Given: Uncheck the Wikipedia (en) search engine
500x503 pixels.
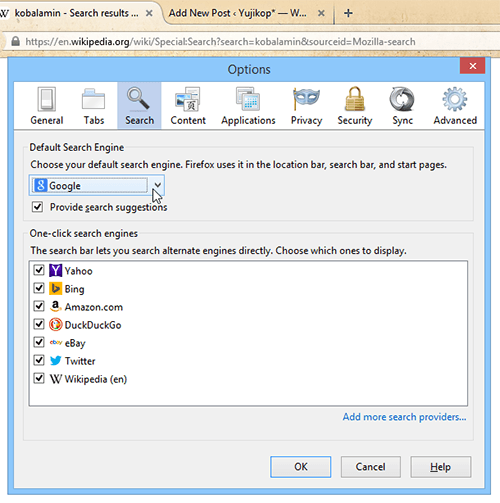Looking at the screenshot, I should (x=39, y=378).
